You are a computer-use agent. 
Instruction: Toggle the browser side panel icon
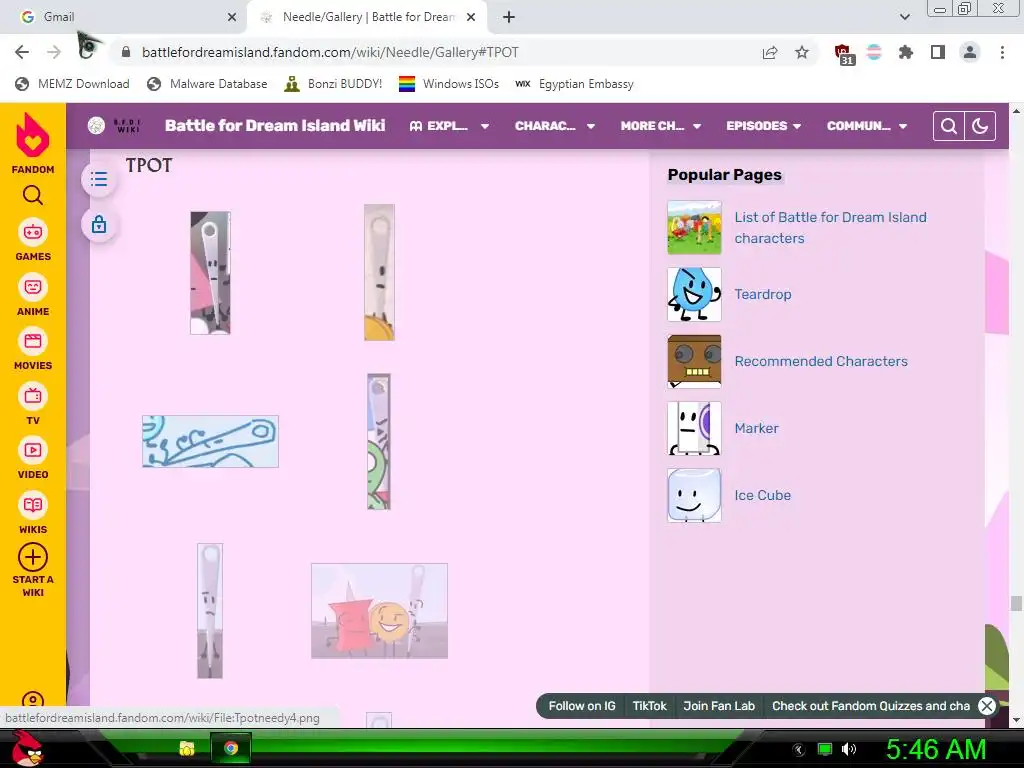click(x=938, y=52)
